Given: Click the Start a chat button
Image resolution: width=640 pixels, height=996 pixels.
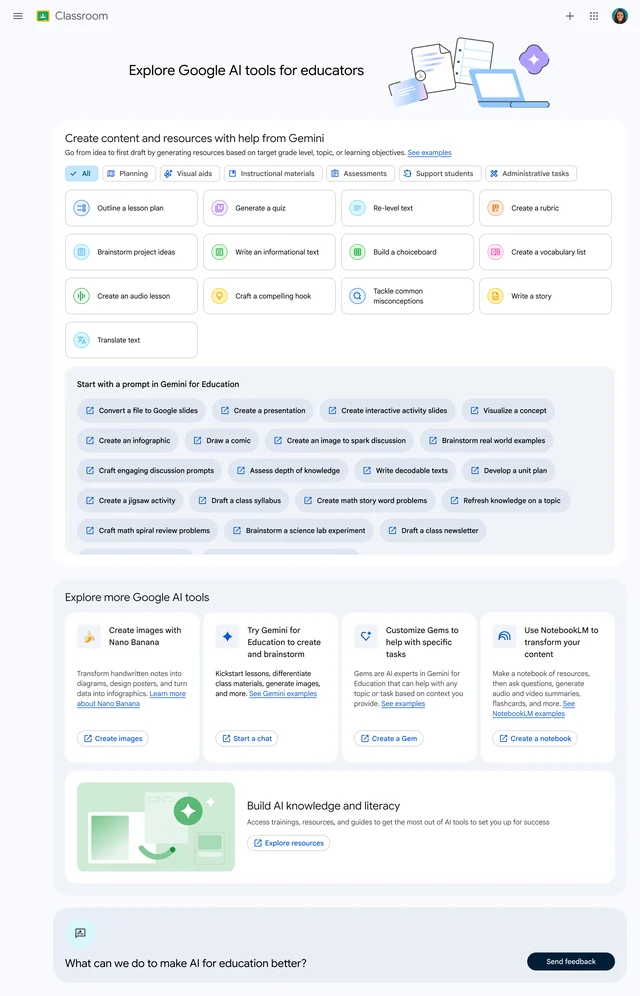Looking at the screenshot, I should point(246,738).
